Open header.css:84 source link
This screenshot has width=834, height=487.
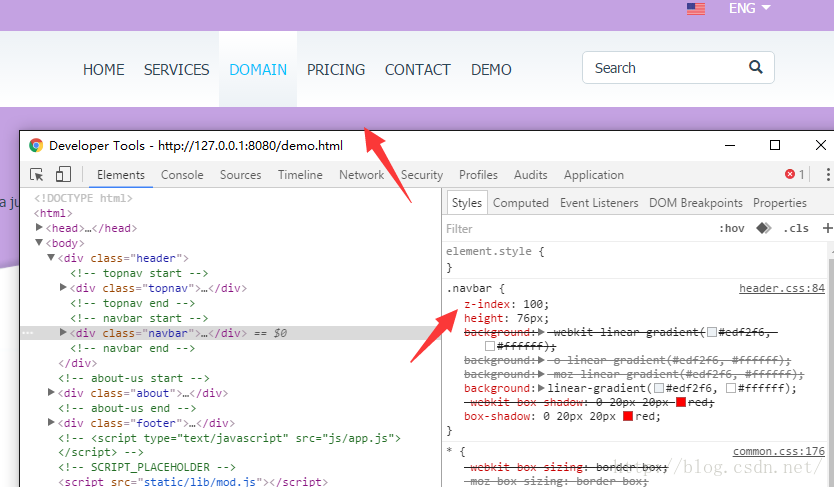[782, 288]
